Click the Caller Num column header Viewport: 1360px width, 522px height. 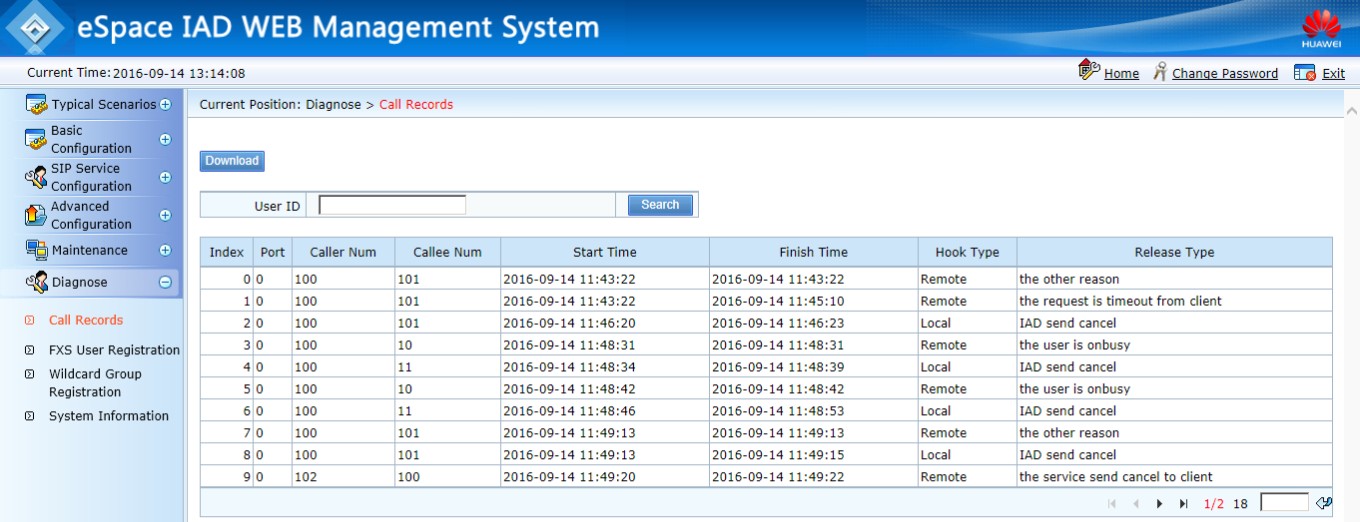pos(343,252)
